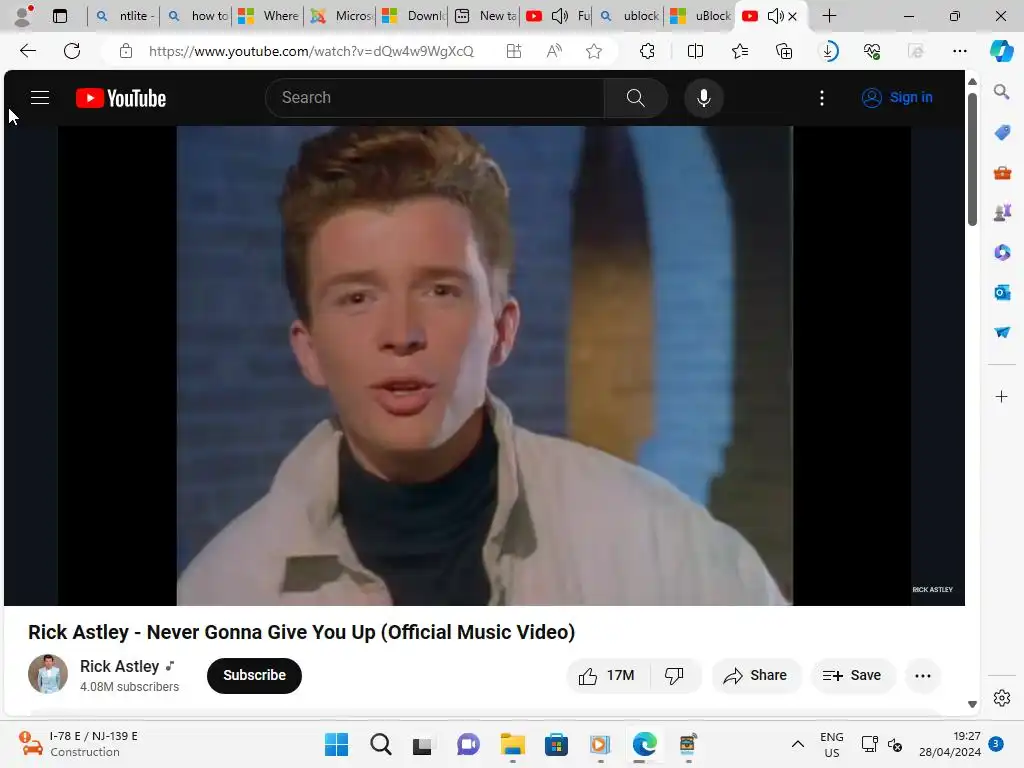Open the traffic widget I-78 E
Screen dimensions: 1024x768
point(78,744)
